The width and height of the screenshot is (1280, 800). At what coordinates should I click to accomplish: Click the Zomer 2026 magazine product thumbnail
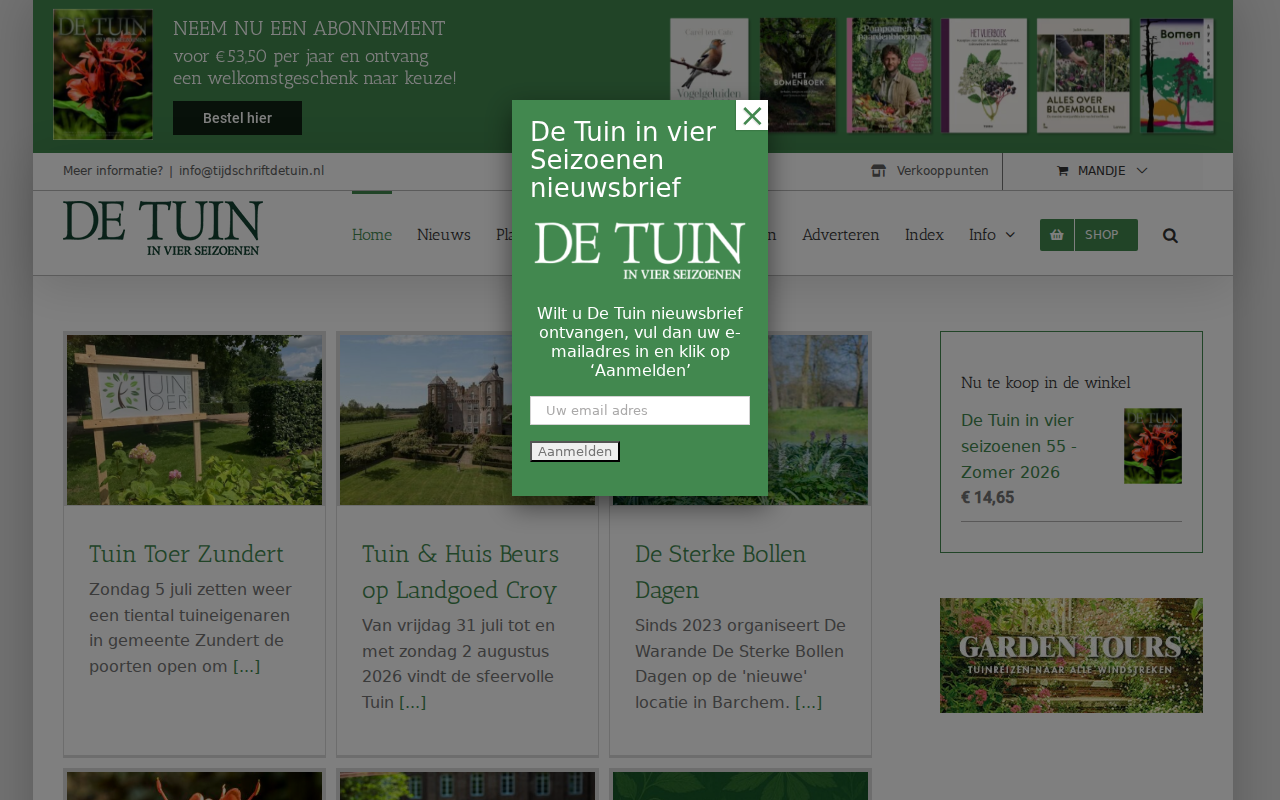1153,446
